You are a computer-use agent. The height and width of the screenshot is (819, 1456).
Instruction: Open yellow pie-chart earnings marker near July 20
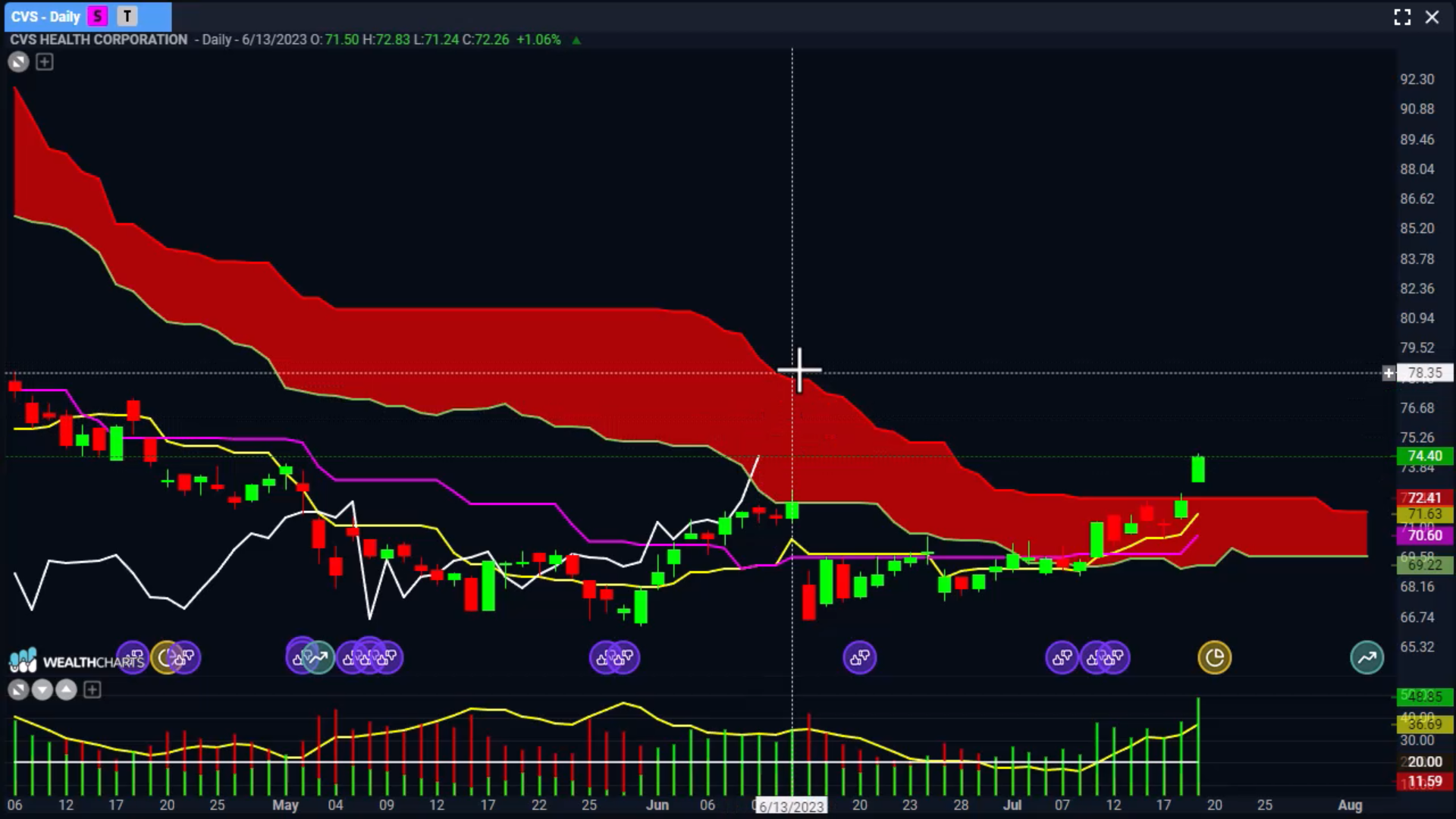coord(1214,657)
